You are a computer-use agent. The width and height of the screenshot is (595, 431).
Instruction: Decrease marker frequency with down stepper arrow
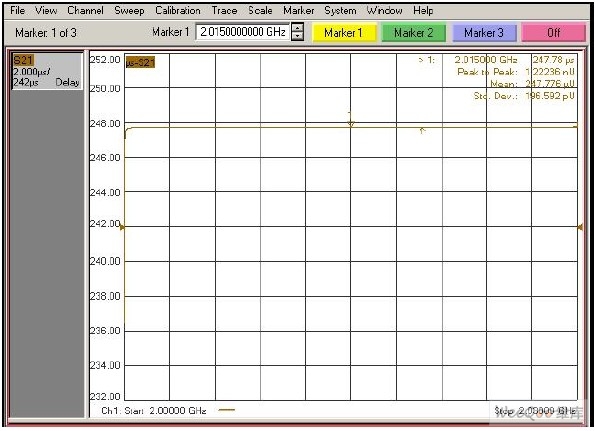pyautogui.click(x=298, y=36)
